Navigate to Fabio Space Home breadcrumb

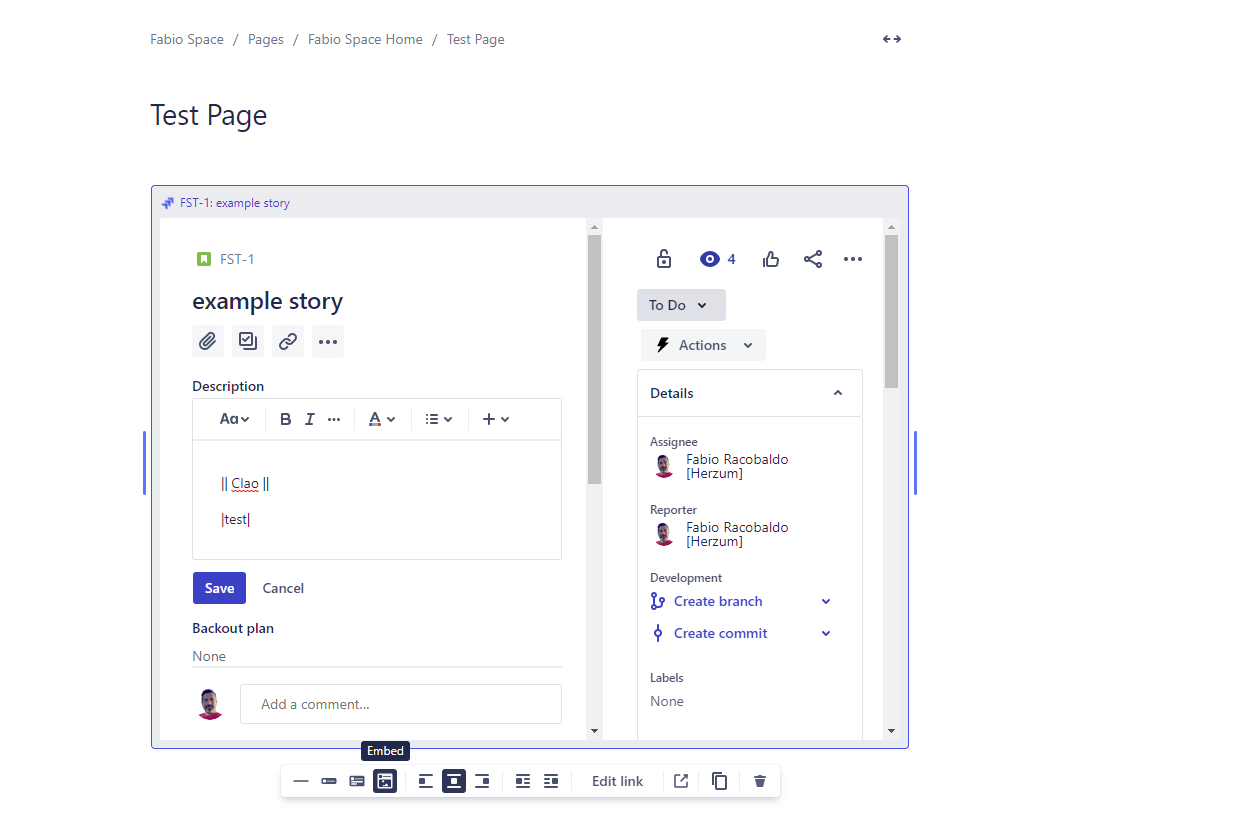[365, 39]
